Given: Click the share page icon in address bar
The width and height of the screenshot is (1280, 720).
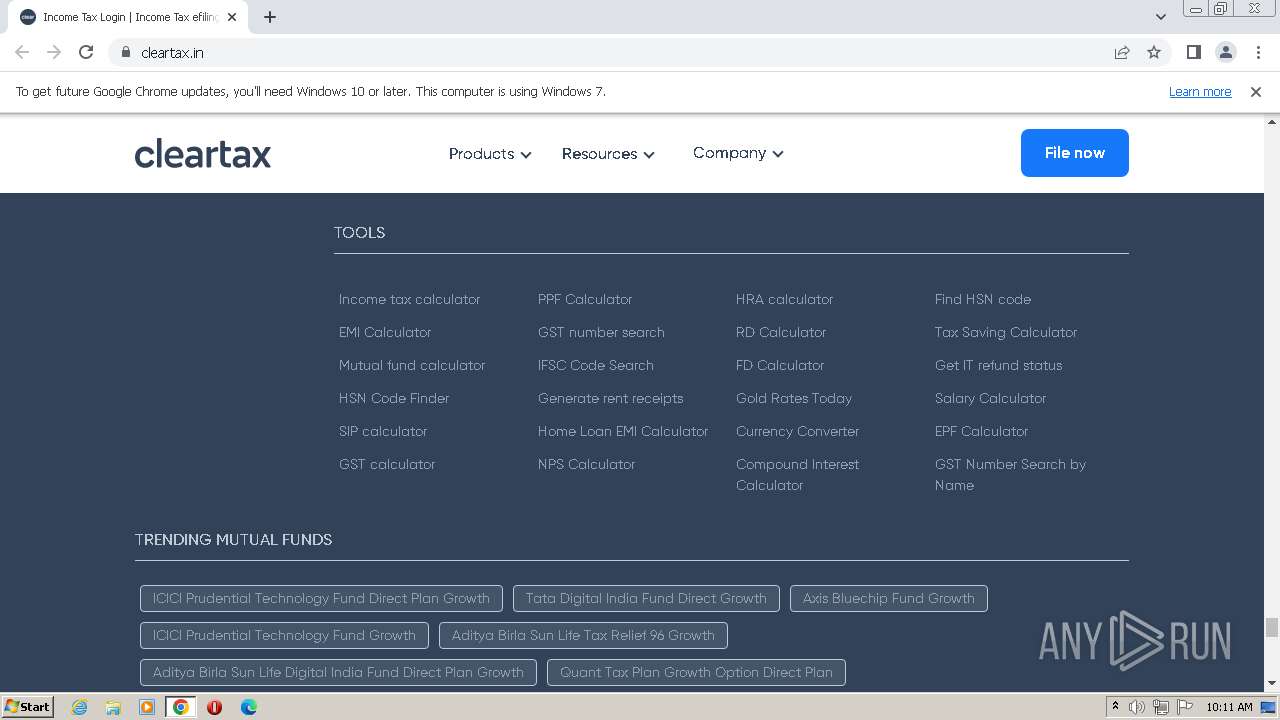Looking at the screenshot, I should [1122, 52].
